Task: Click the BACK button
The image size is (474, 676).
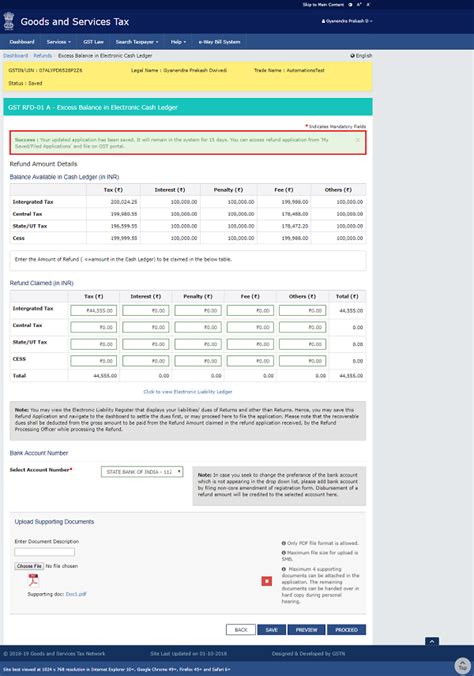Action: pos(241,630)
